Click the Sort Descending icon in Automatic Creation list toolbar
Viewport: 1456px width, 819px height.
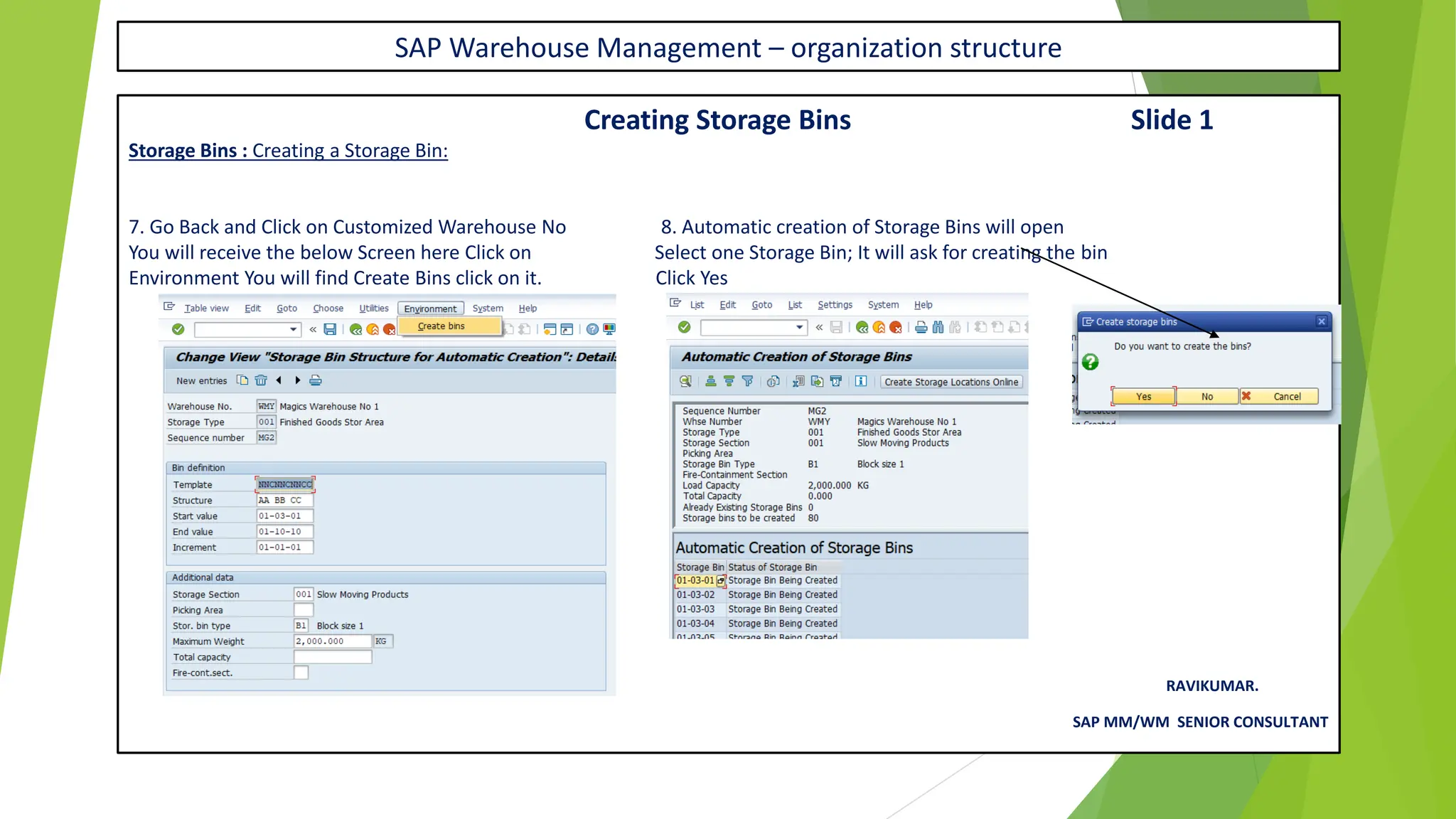(x=729, y=382)
